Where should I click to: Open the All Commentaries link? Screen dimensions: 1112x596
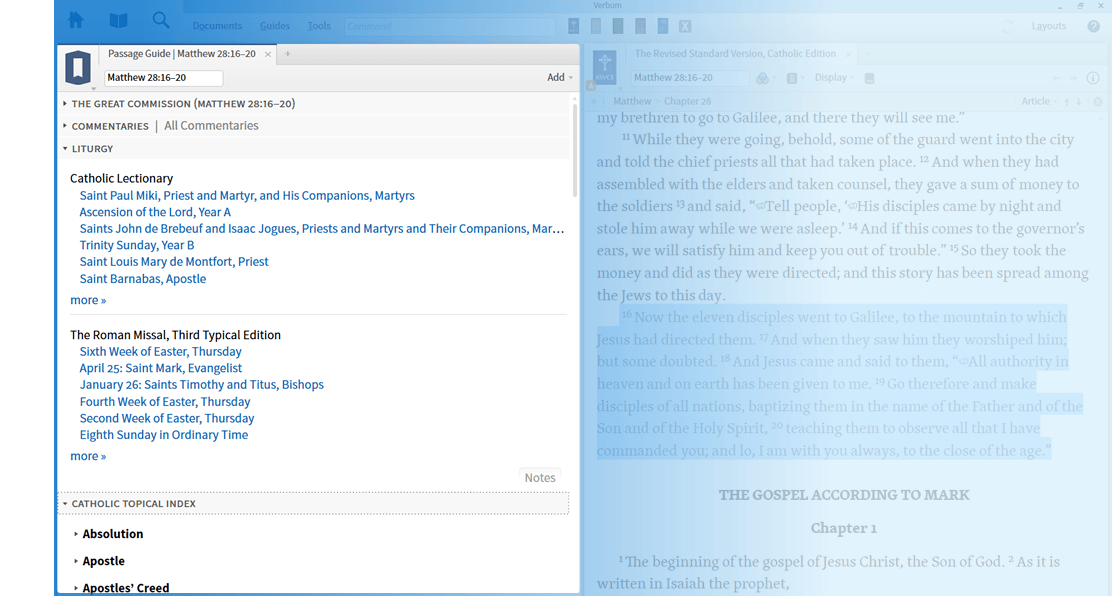[211, 126]
